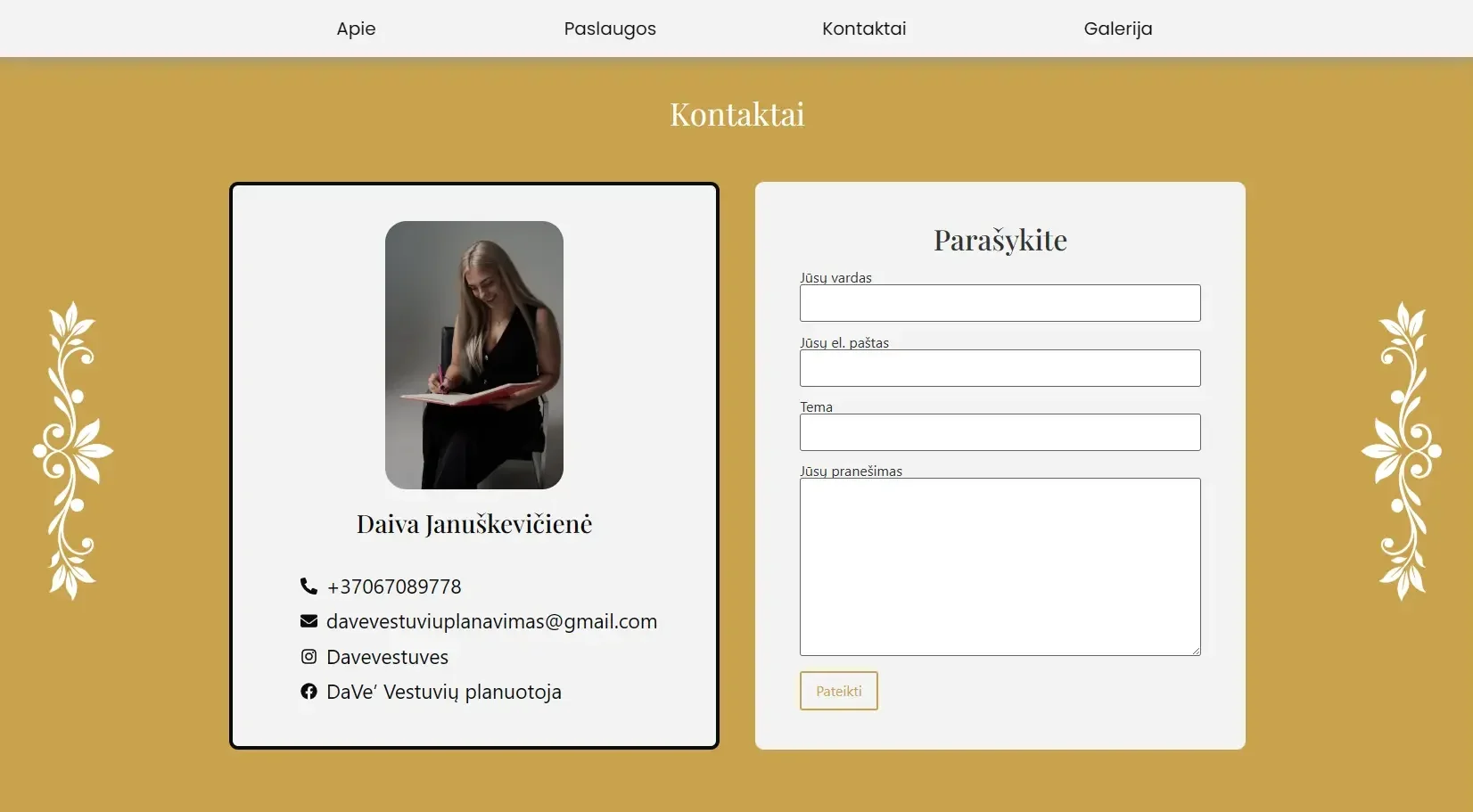The height and width of the screenshot is (812, 1473).
Task: Select the Tema text field
Action: [x=1000, y=432]
